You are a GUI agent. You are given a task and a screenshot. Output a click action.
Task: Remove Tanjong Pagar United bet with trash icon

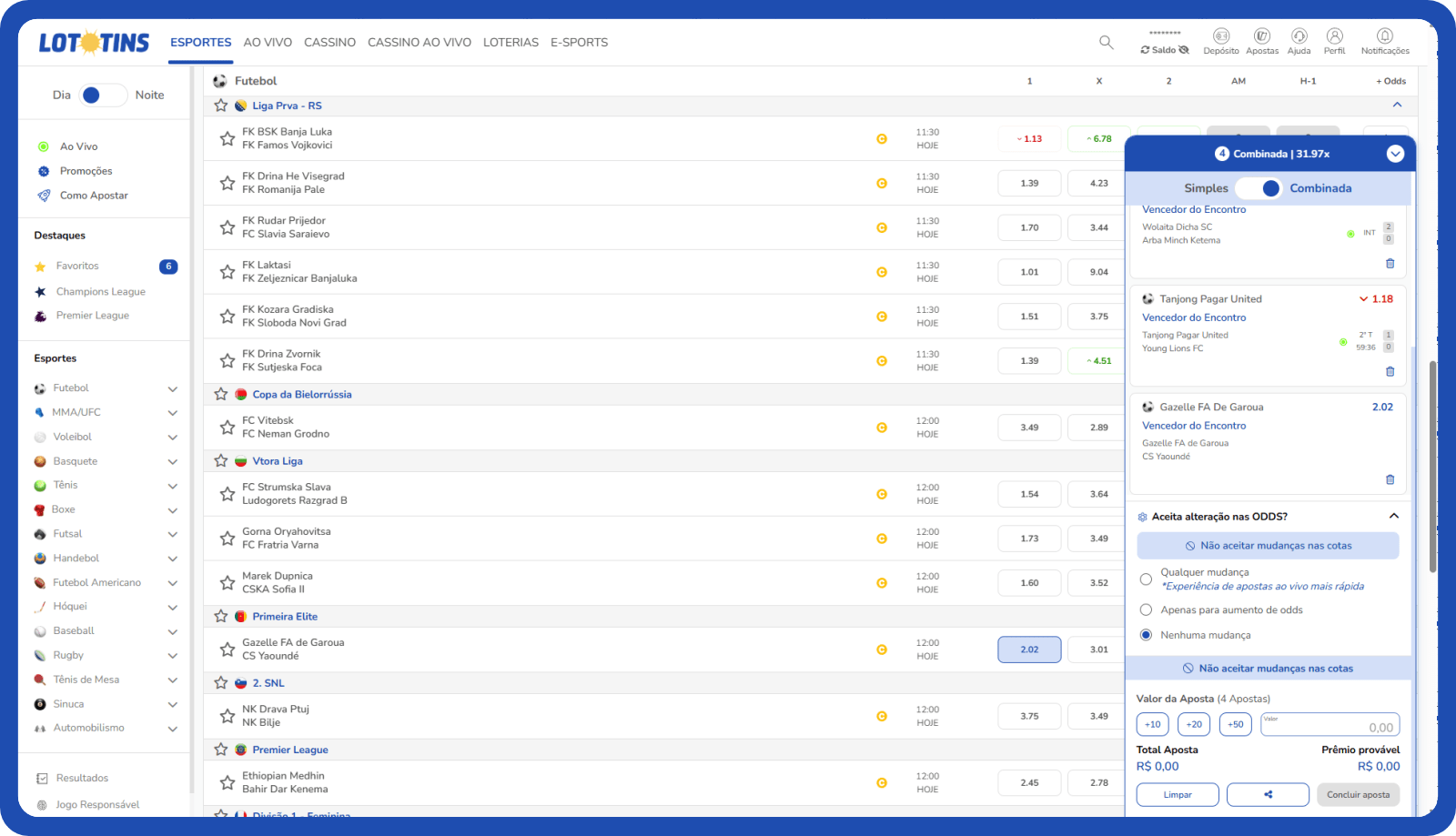pos(1390,371)
